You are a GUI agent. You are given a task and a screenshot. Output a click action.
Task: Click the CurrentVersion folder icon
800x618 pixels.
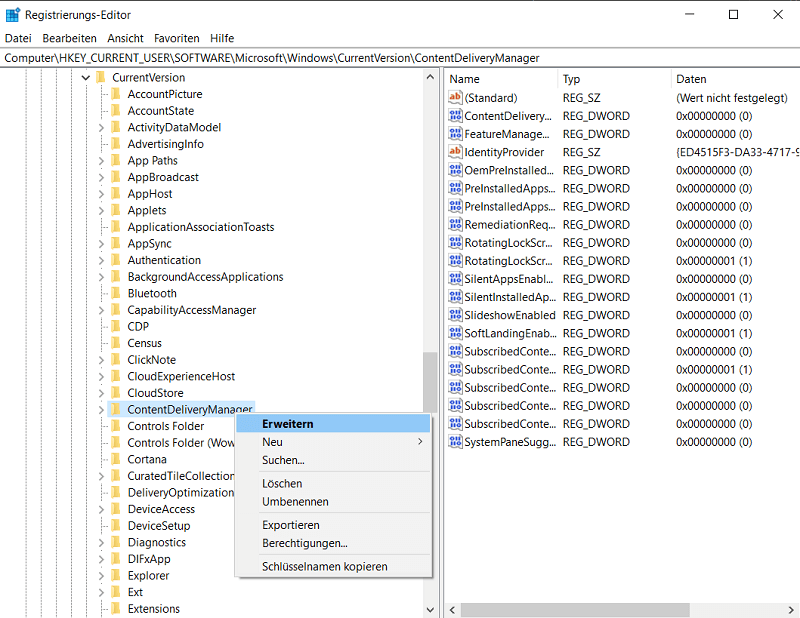(x=101, y=78)
